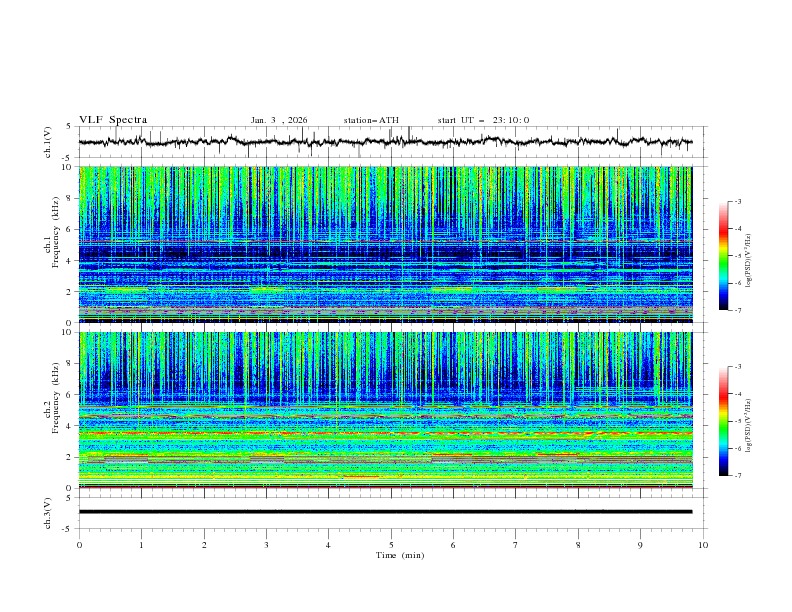Click the "ch.3(V)" axis label
Viewport: 792px width, 612px height.
[48, 513]
